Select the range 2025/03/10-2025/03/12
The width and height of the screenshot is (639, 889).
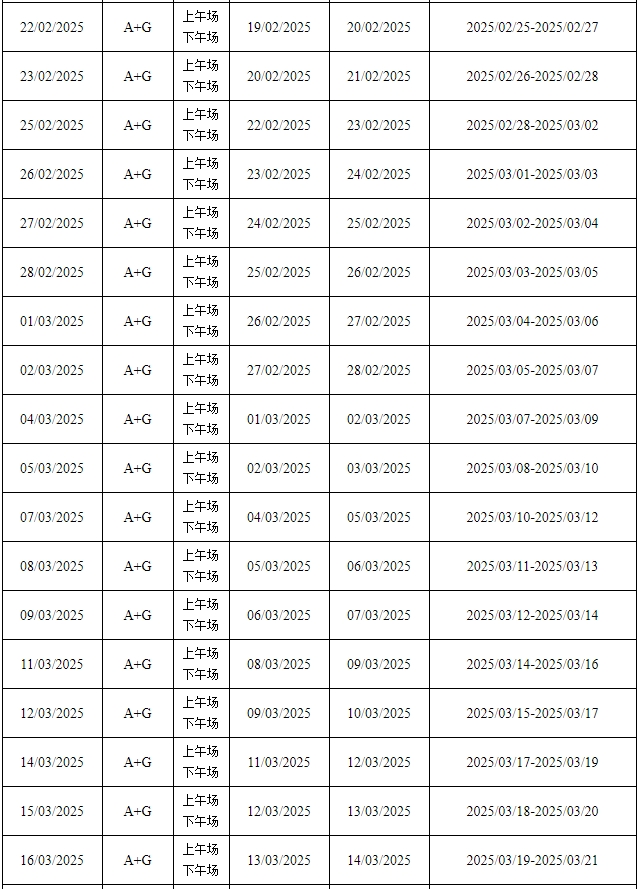click(x=532, y=517)
